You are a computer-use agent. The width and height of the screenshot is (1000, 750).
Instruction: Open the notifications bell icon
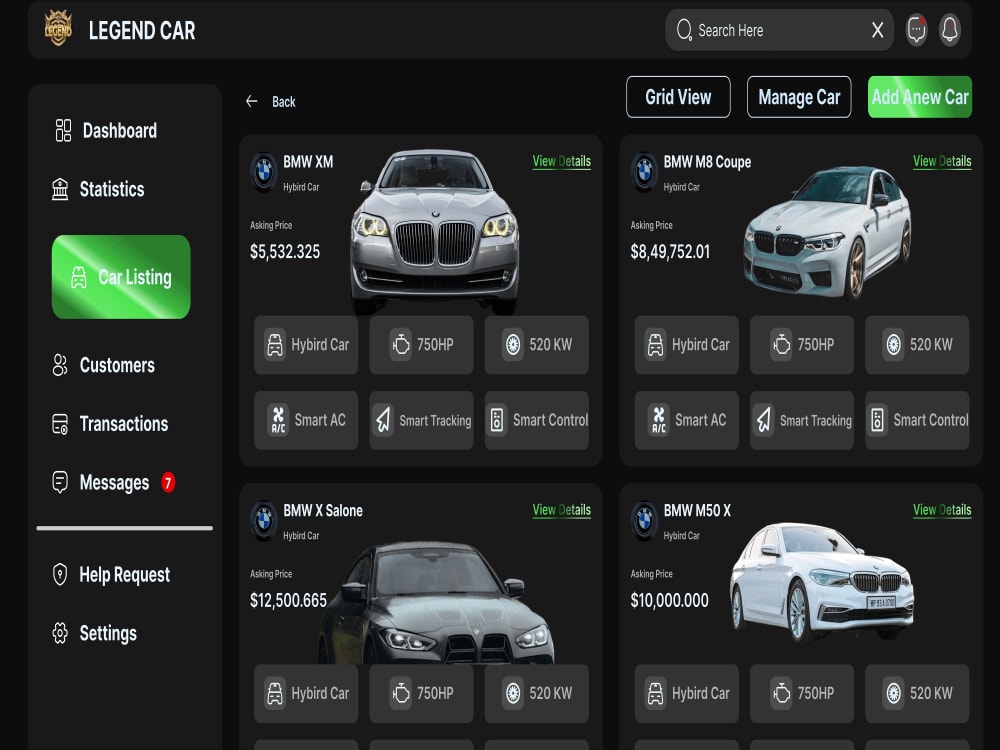pos(950,30)
